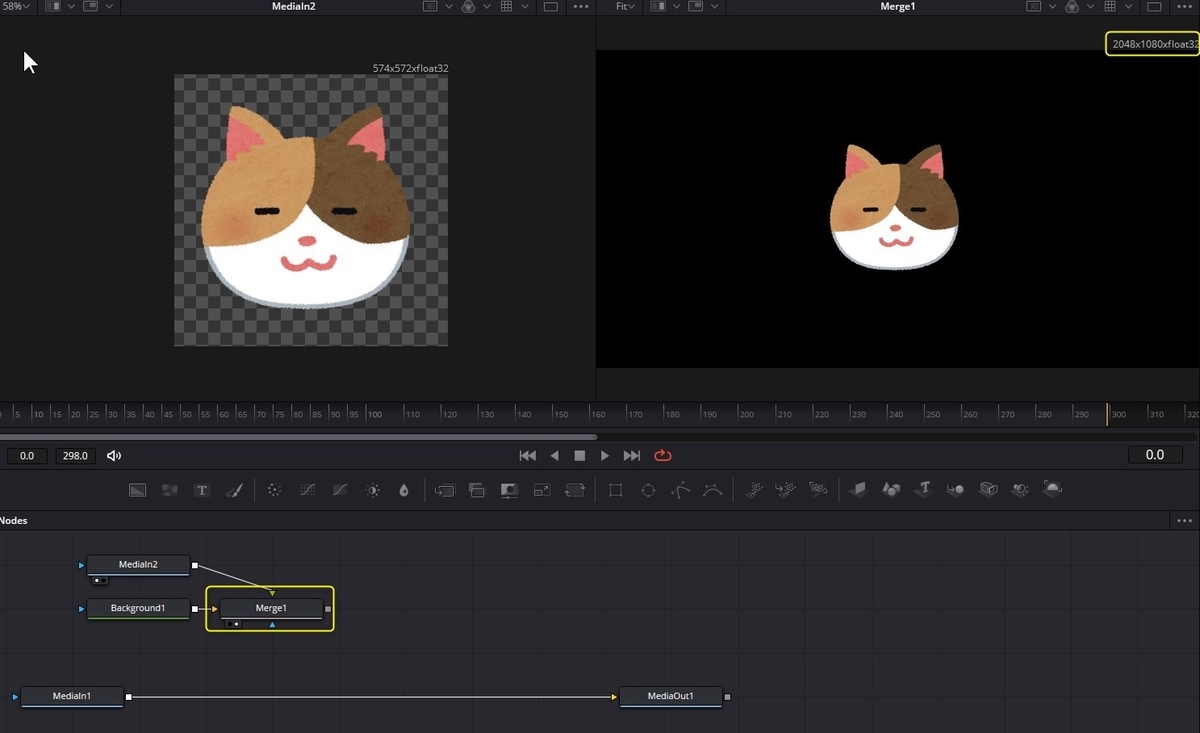The width and height of the screenshot is (1200, 733).
Task: Add a Text+ node from the toolbar
Action: pyautogui.click(x=202, y=490)
